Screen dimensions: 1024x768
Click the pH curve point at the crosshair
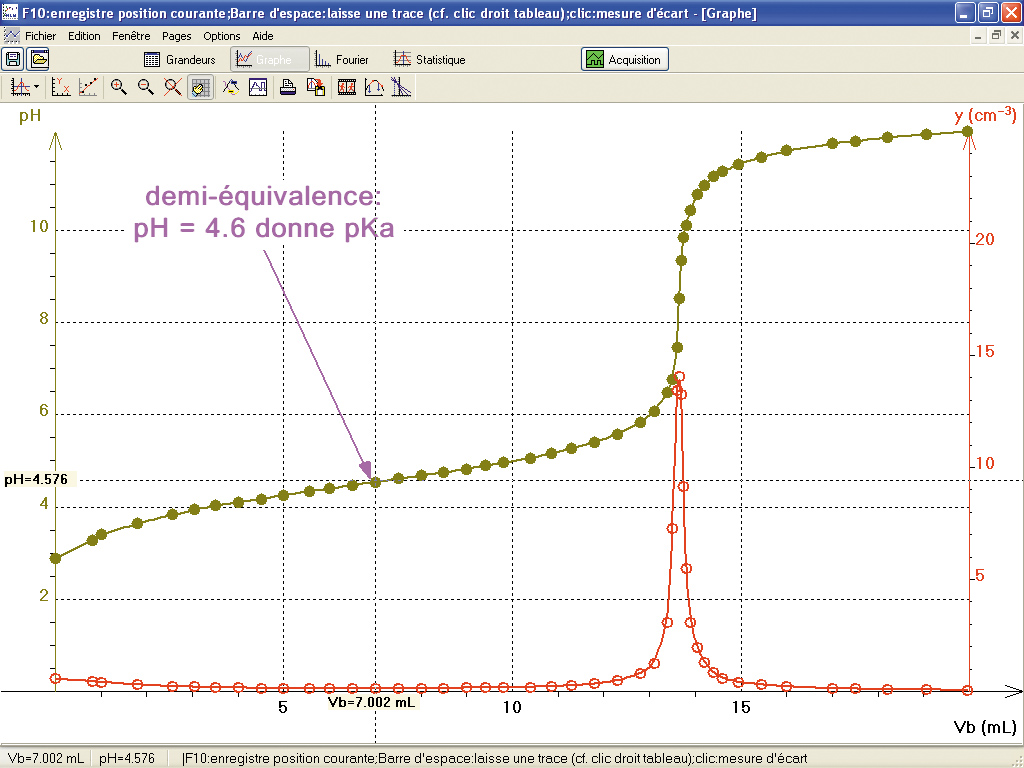376,482
